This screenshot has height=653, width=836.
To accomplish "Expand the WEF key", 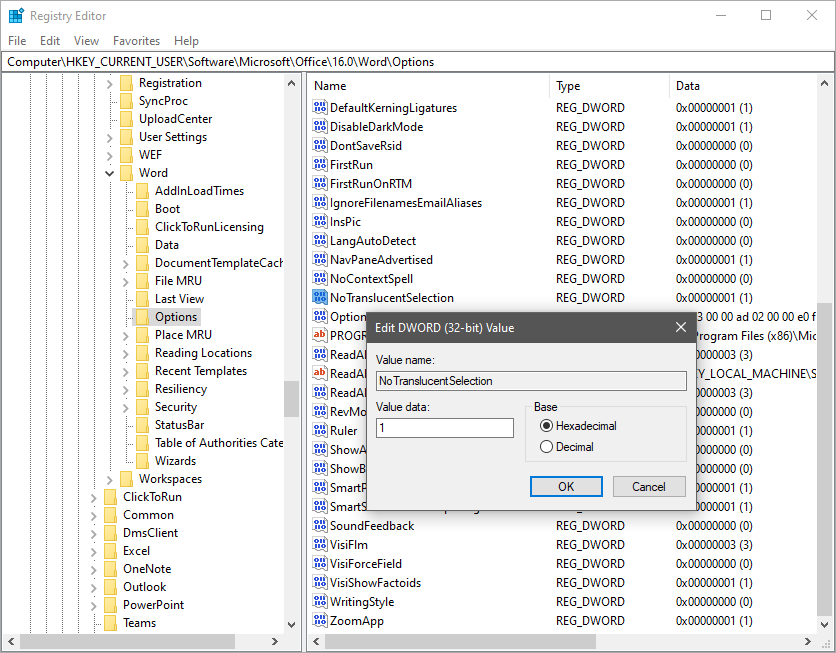I will 109,156.
